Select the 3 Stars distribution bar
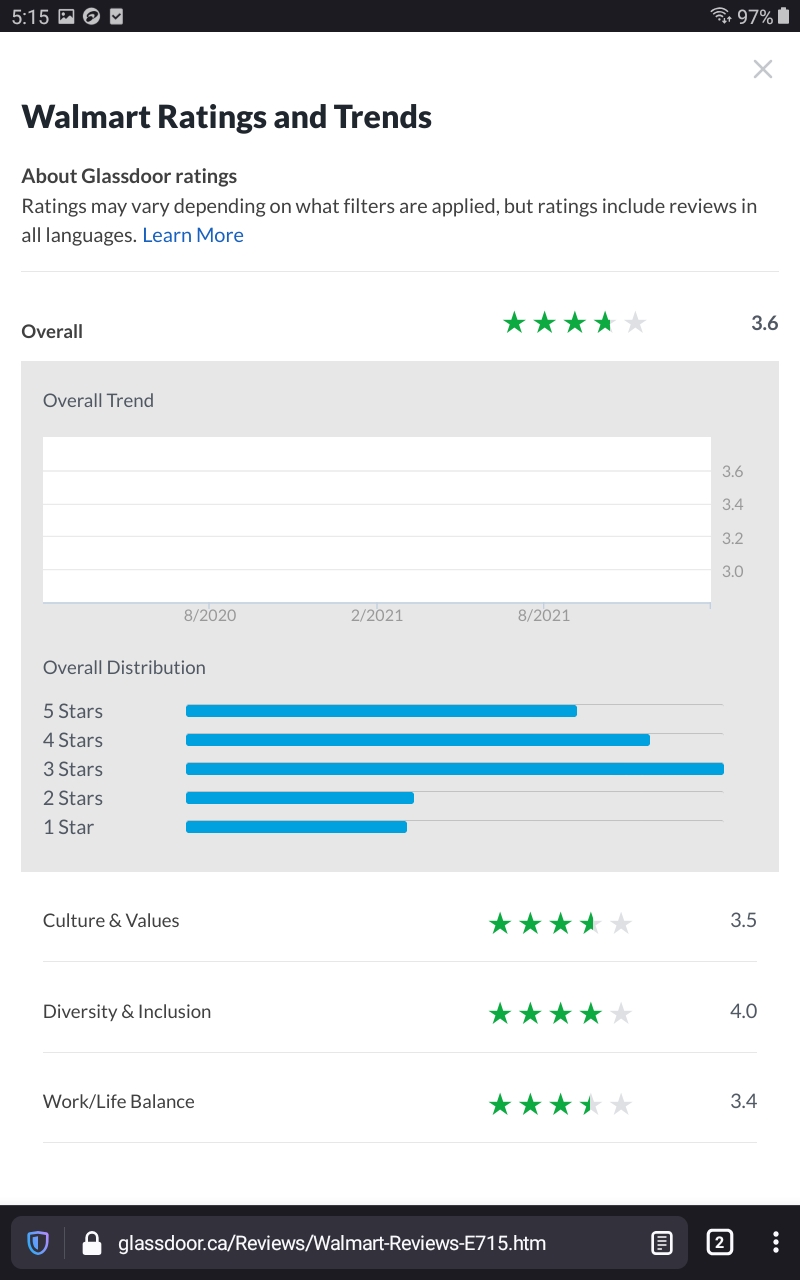Screen dimensions: 800x1280 (x=455, y=769)
